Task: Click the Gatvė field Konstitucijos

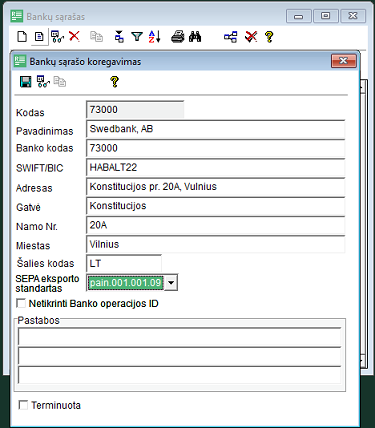Action: click(x=215, y=206)
